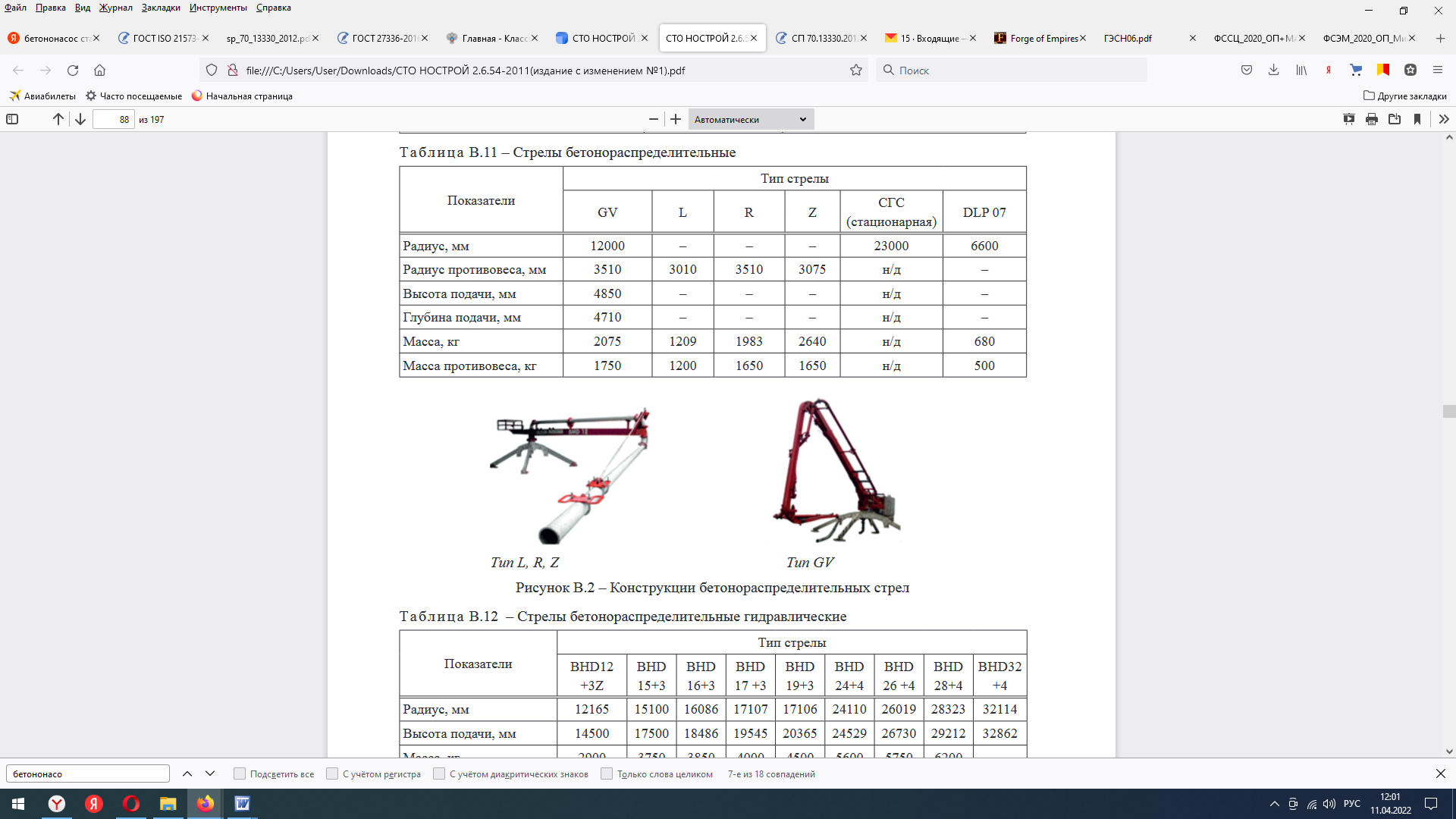Viewport: 1456px width, 819px height.
Task: Toggle the PDF sidebar panel
Action: pyautogui.click(x=12, y=119)
